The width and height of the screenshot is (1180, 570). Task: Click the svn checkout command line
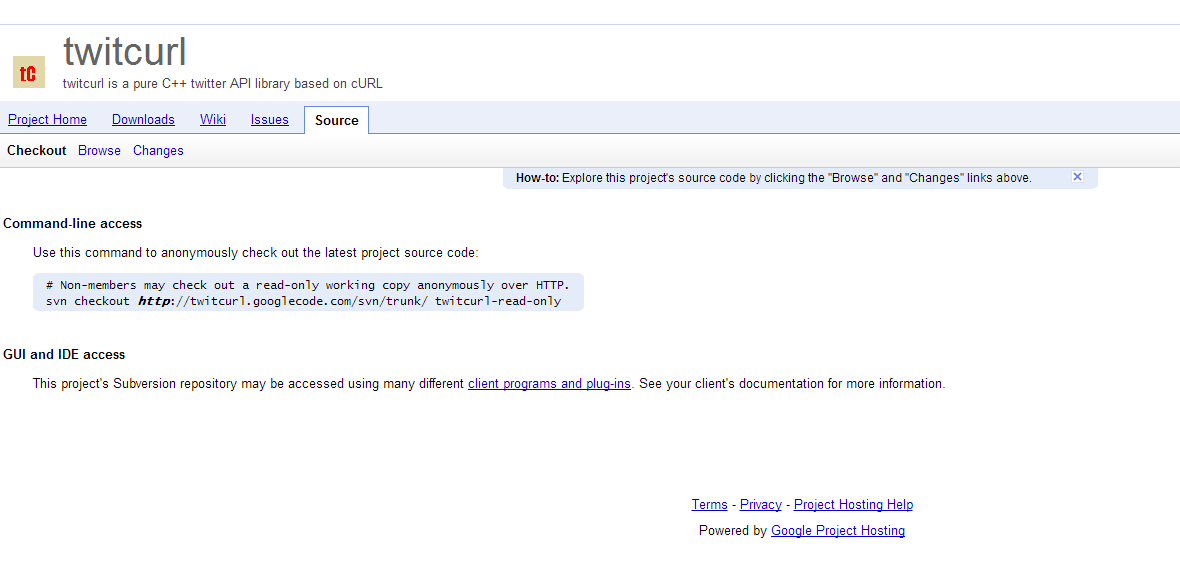[x=303, y=301]
